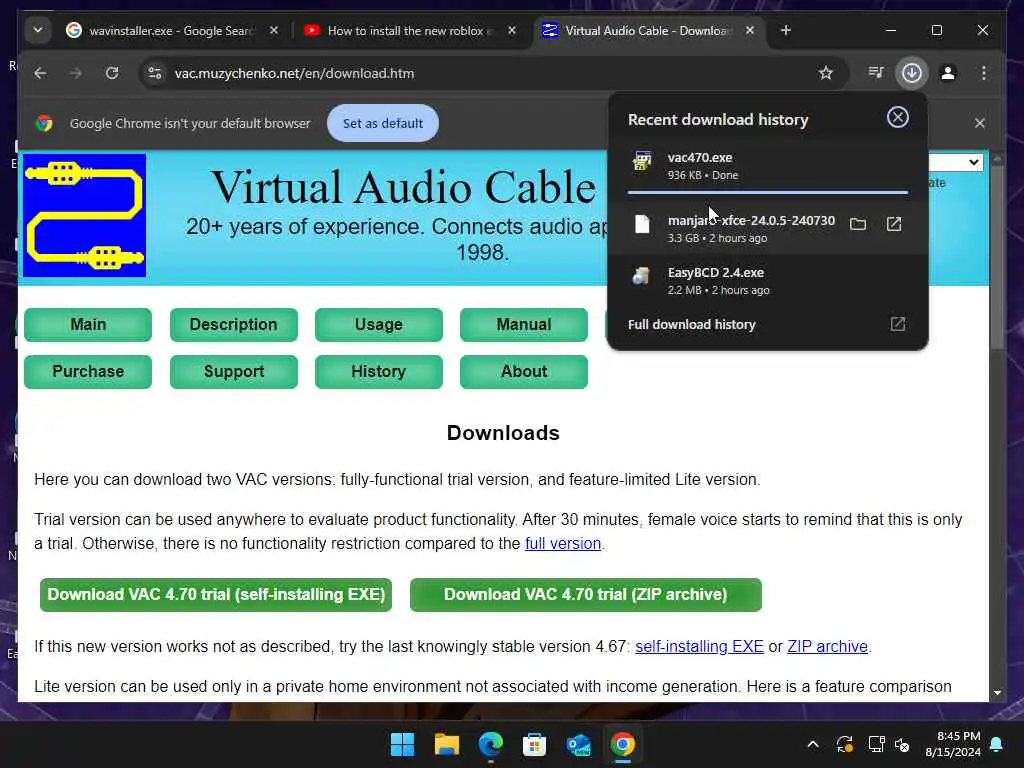Launch Microsoft Edge from the taskbar

[490, 744]
